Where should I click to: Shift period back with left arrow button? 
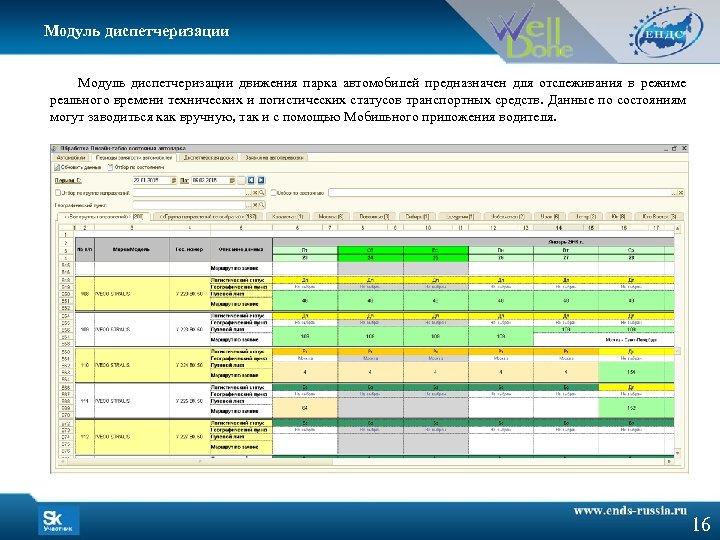coord(251,180)
